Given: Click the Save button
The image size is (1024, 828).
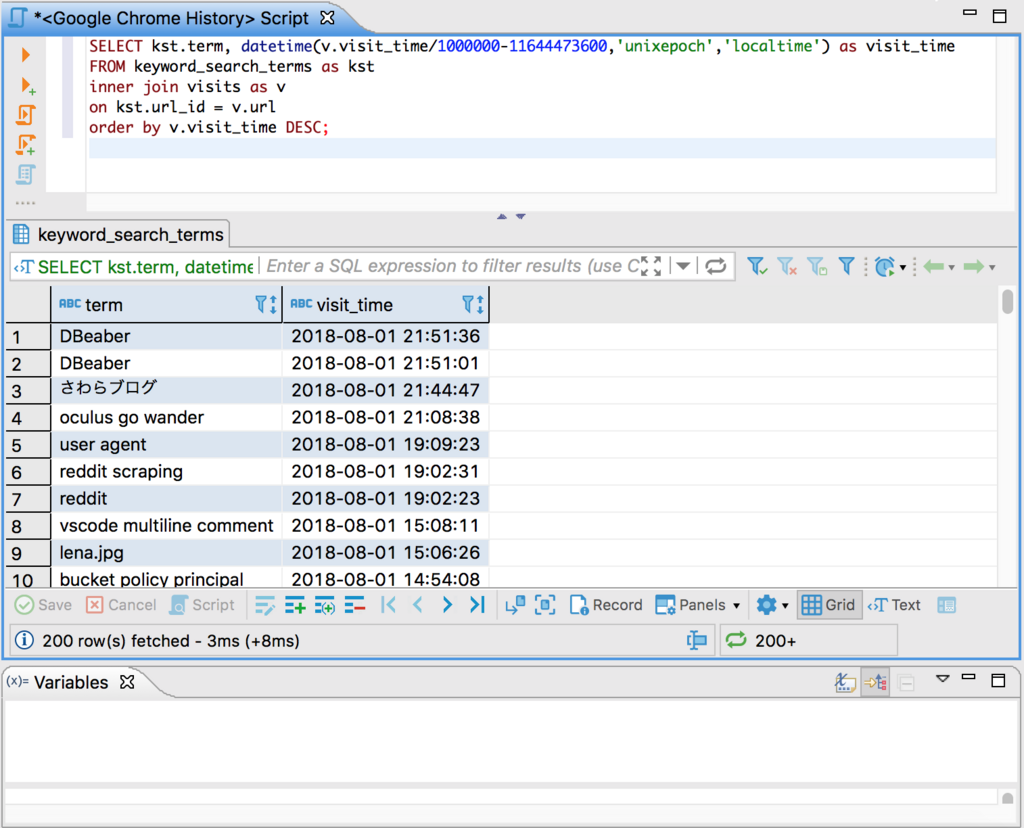Looking at the screenshot, I should coord(43,605).
